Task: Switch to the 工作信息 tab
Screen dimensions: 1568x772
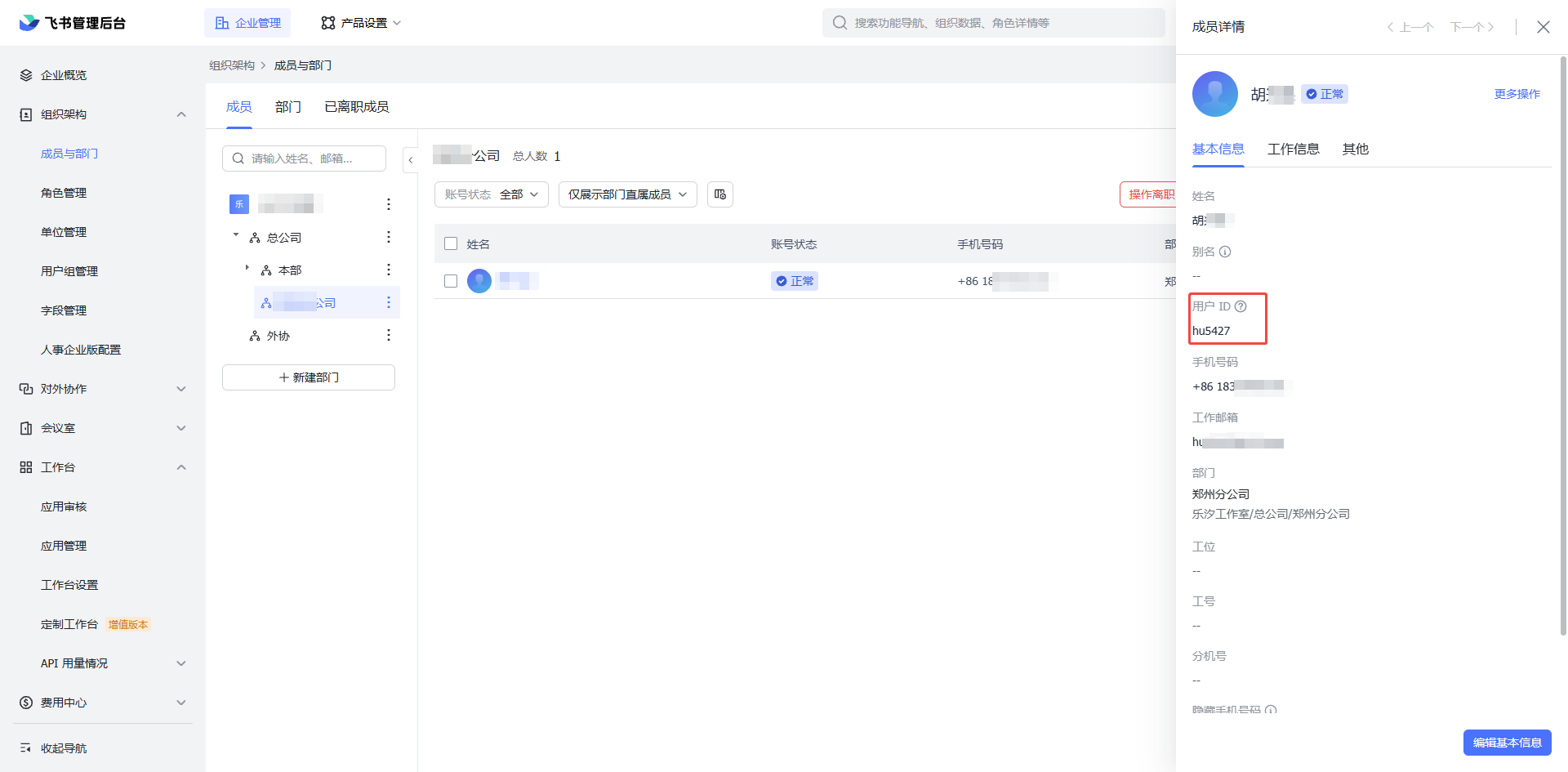Action: pyautogui.click(x=1293, y=149)
